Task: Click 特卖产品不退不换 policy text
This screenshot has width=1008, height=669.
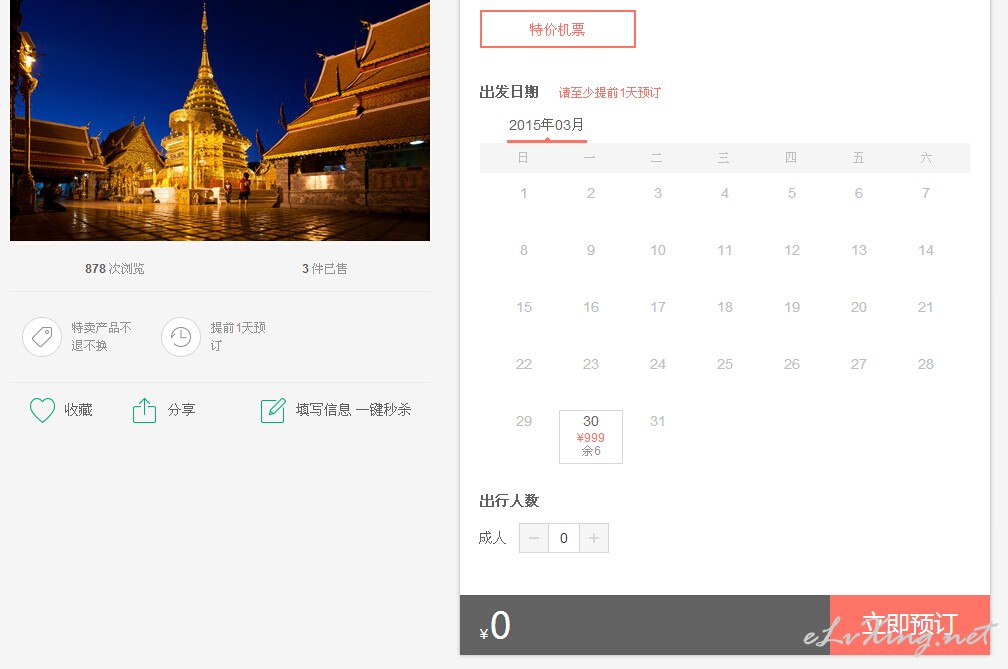Action: [x=102, y=337]
